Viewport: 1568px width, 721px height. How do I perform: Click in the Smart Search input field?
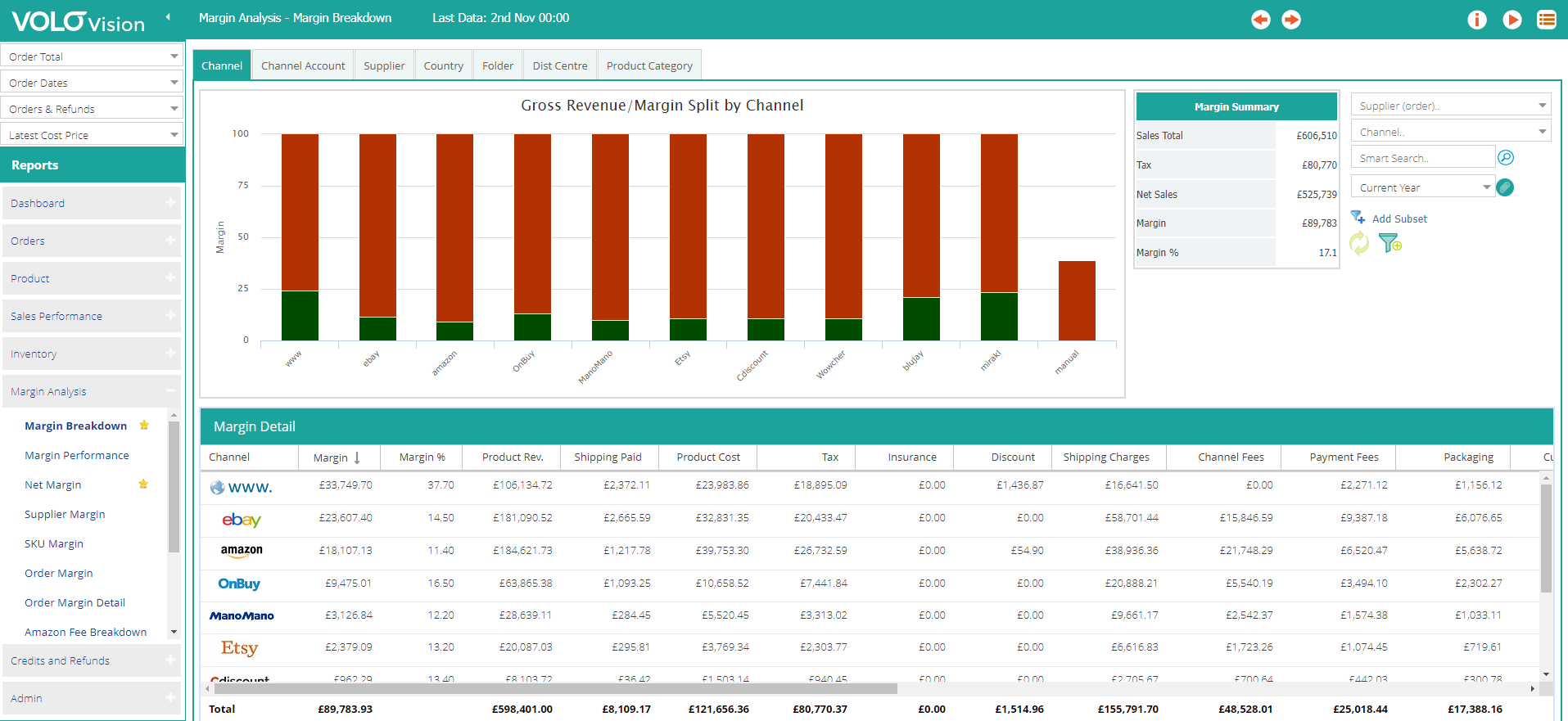point(1423,158)
